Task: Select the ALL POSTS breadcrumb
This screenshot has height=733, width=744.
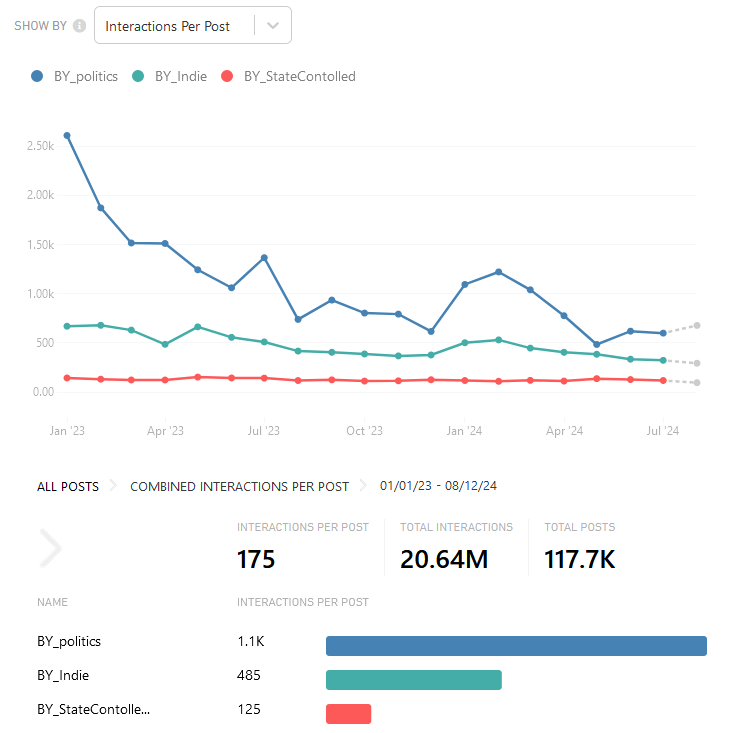Action: coord(68,486)
